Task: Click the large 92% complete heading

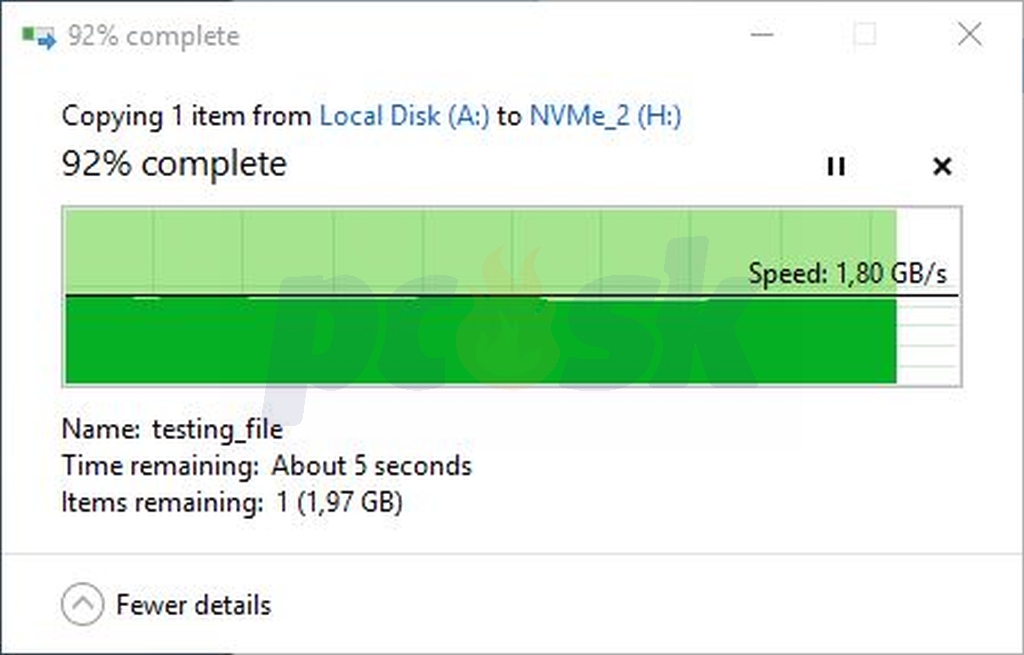Action: 174,164
